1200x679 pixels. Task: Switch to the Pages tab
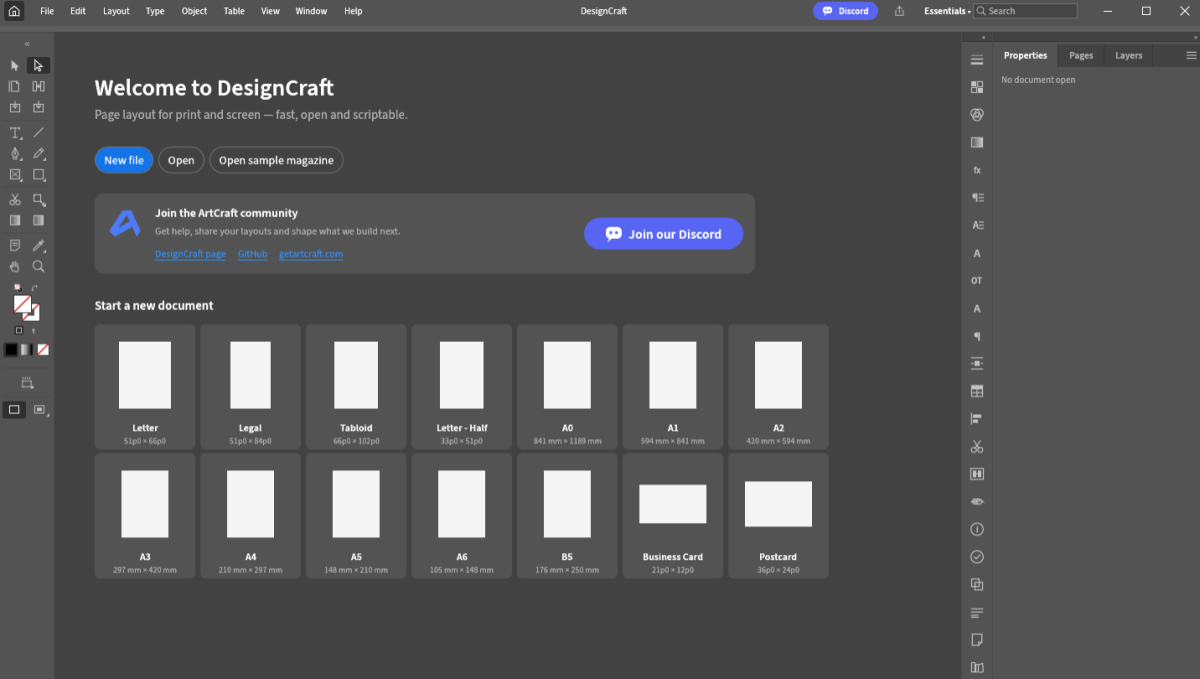[x=1081, y=56]
